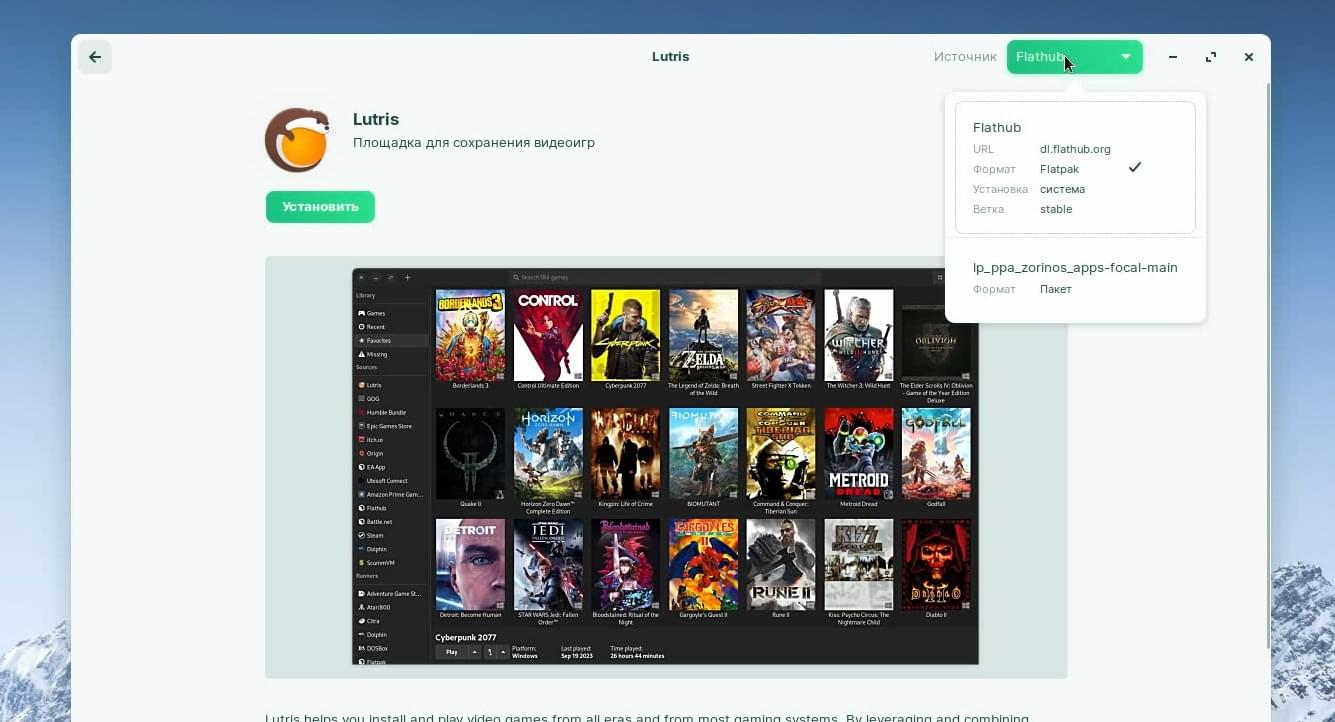Click the Пакет format value
The image size is (1335, 722).
coord(1055,289)
